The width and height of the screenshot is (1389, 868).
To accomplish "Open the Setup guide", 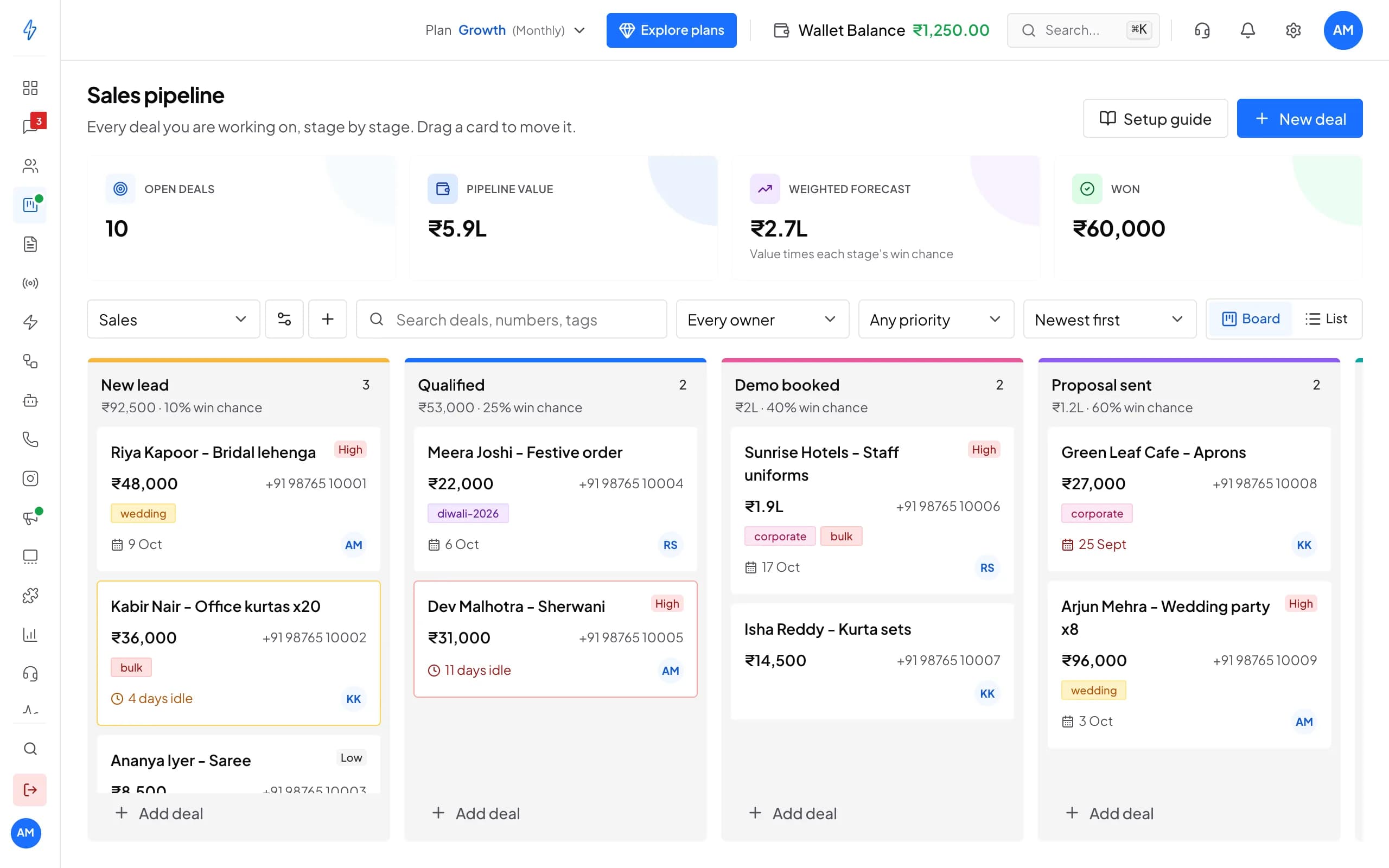I will [x=1155, y=119].
